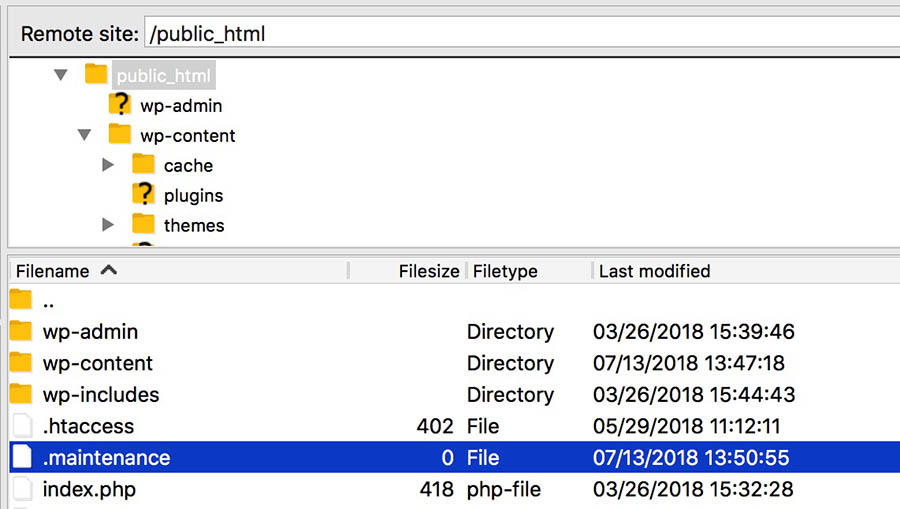The width and height of the screenshot is (900, 509).
Task: Expand the themes folder in tree
Action: click(x=109, y=225)
